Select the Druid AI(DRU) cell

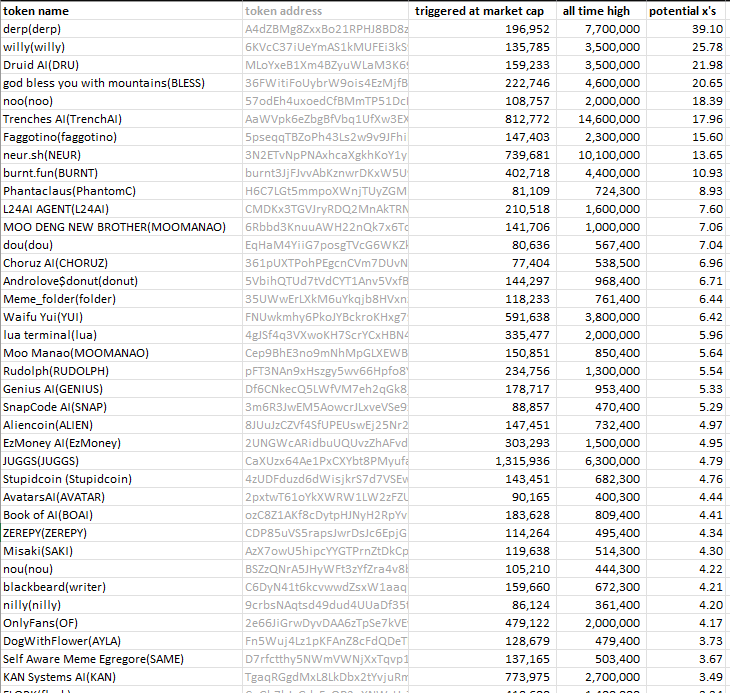pyautogui.click(x=121, y=65)
